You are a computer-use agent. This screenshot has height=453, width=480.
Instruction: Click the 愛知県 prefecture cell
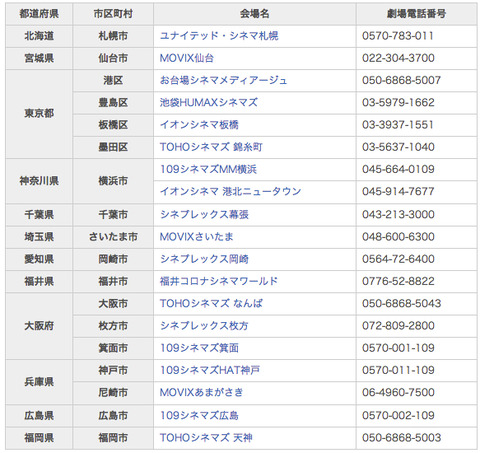pos(39,259)
